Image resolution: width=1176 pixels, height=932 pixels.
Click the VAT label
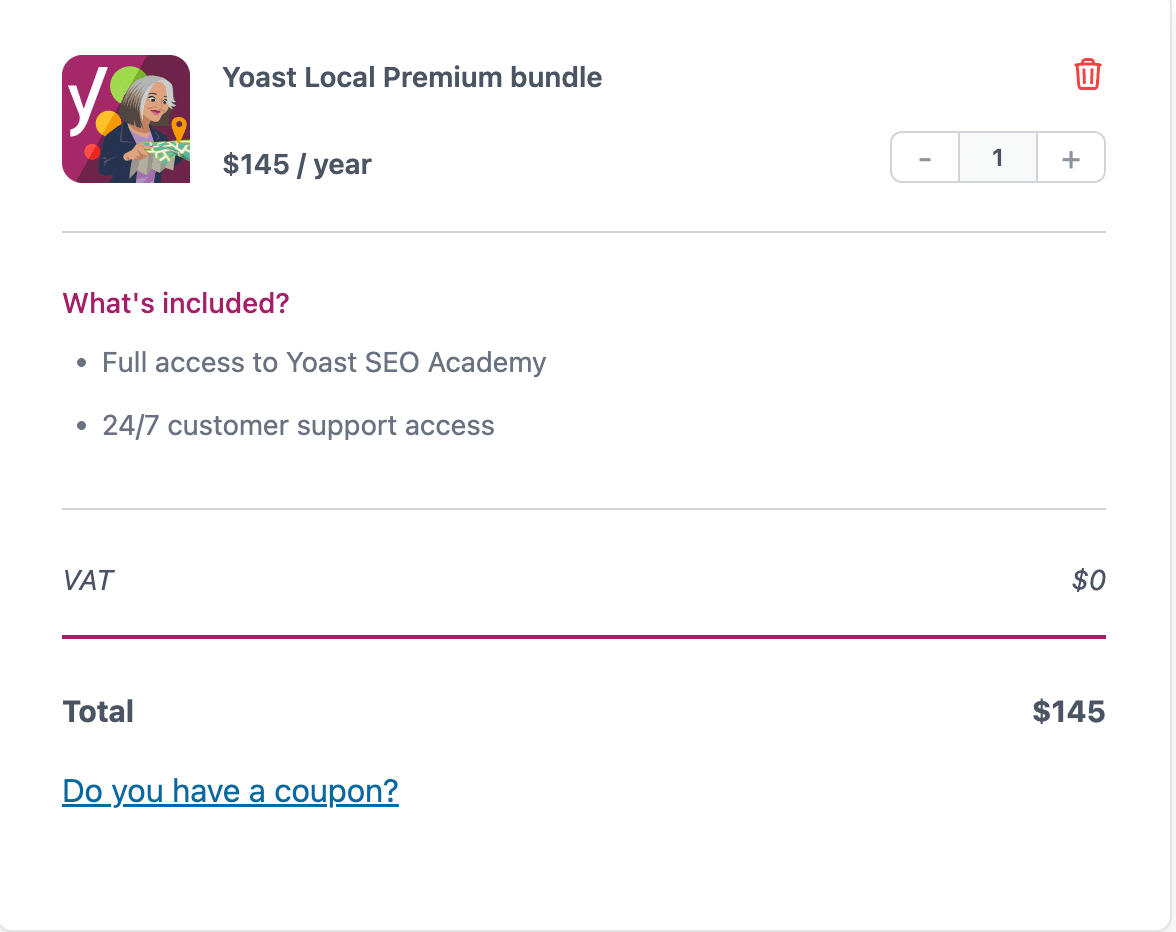click(88, 580)
